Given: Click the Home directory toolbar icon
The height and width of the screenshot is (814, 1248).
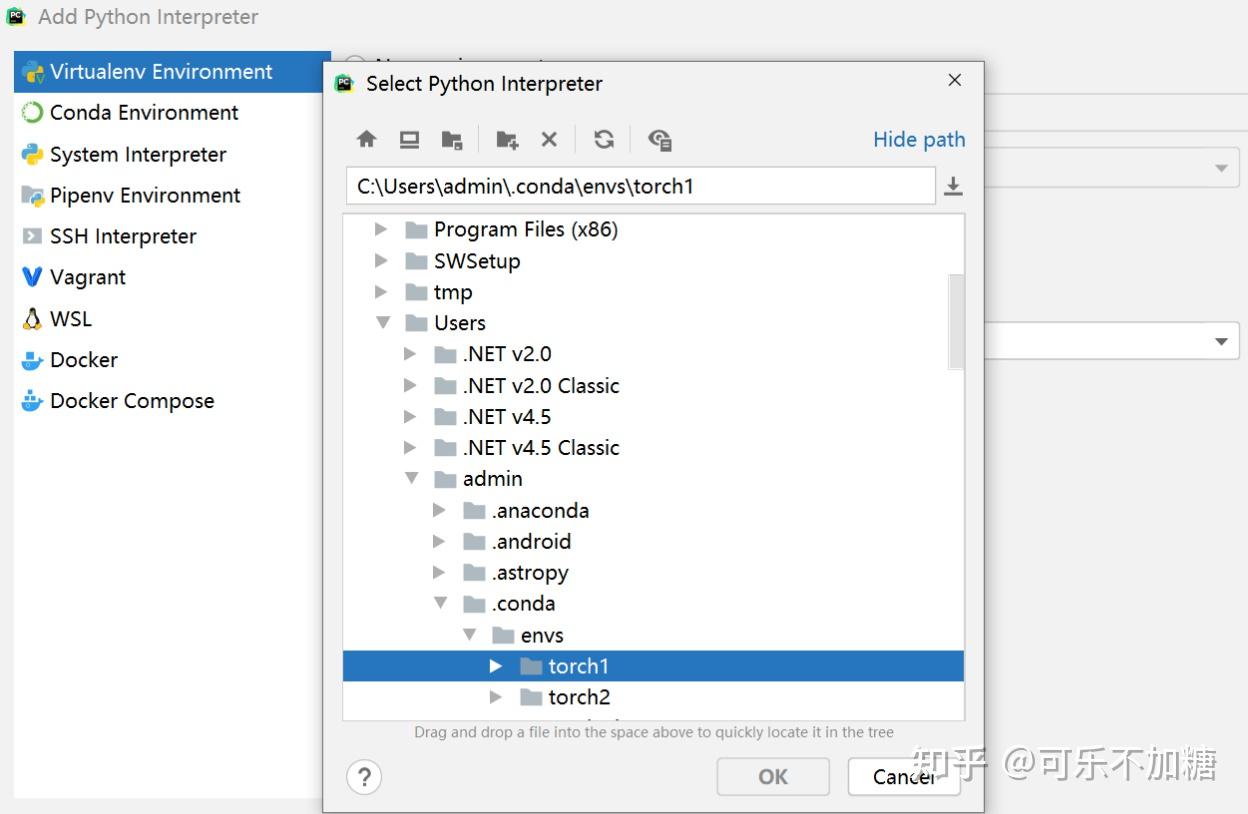Looking at the screenshot, I should 367,140.
